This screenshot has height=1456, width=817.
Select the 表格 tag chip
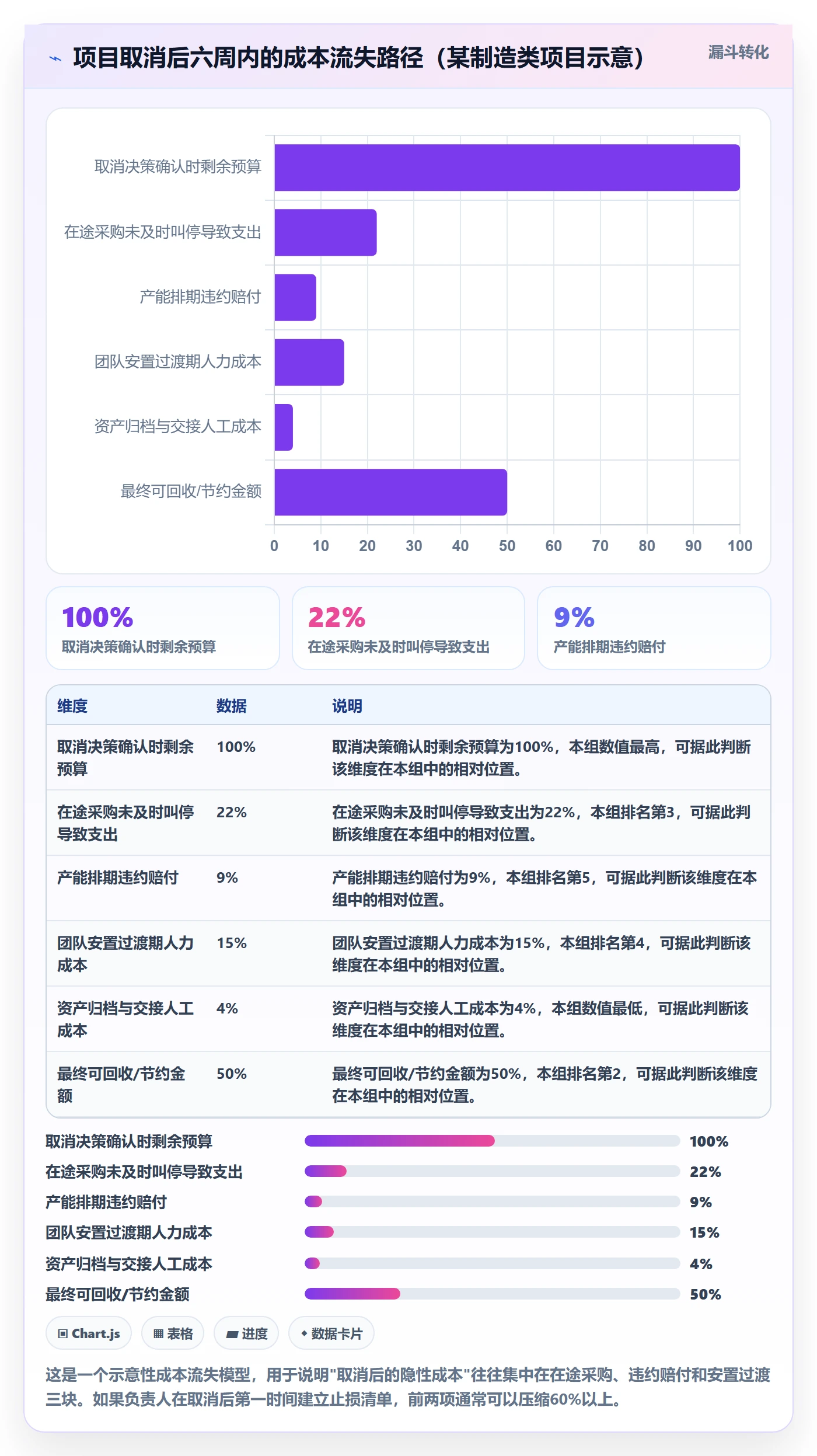click(173, 1333)
